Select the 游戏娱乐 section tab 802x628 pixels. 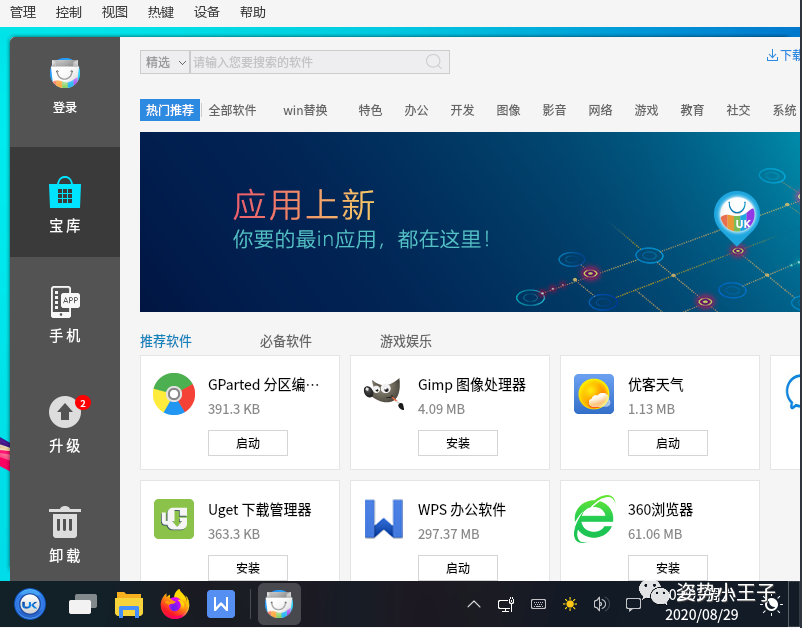coord(406,341)
